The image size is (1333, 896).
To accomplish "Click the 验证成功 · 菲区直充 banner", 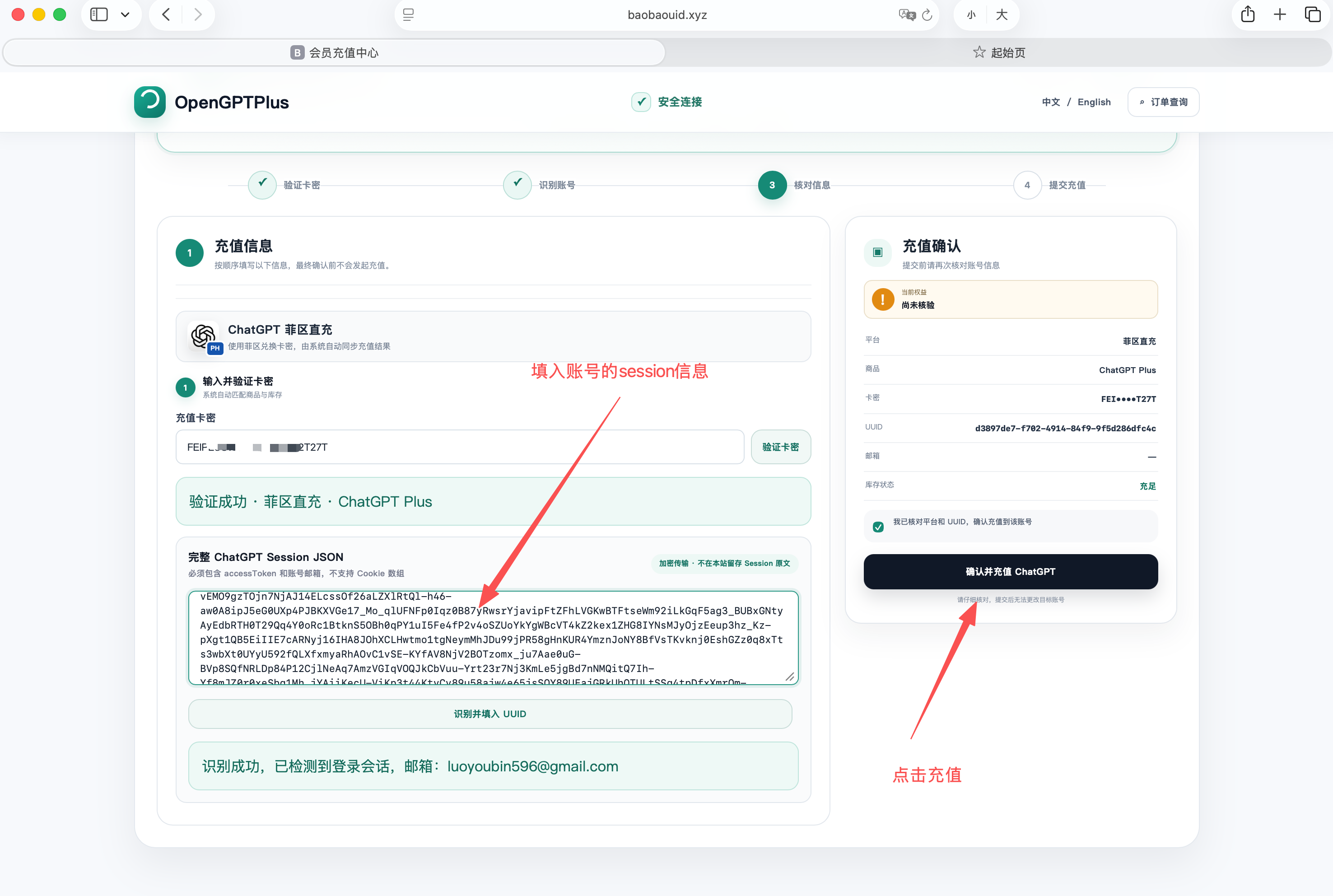I will pos(493,501).
